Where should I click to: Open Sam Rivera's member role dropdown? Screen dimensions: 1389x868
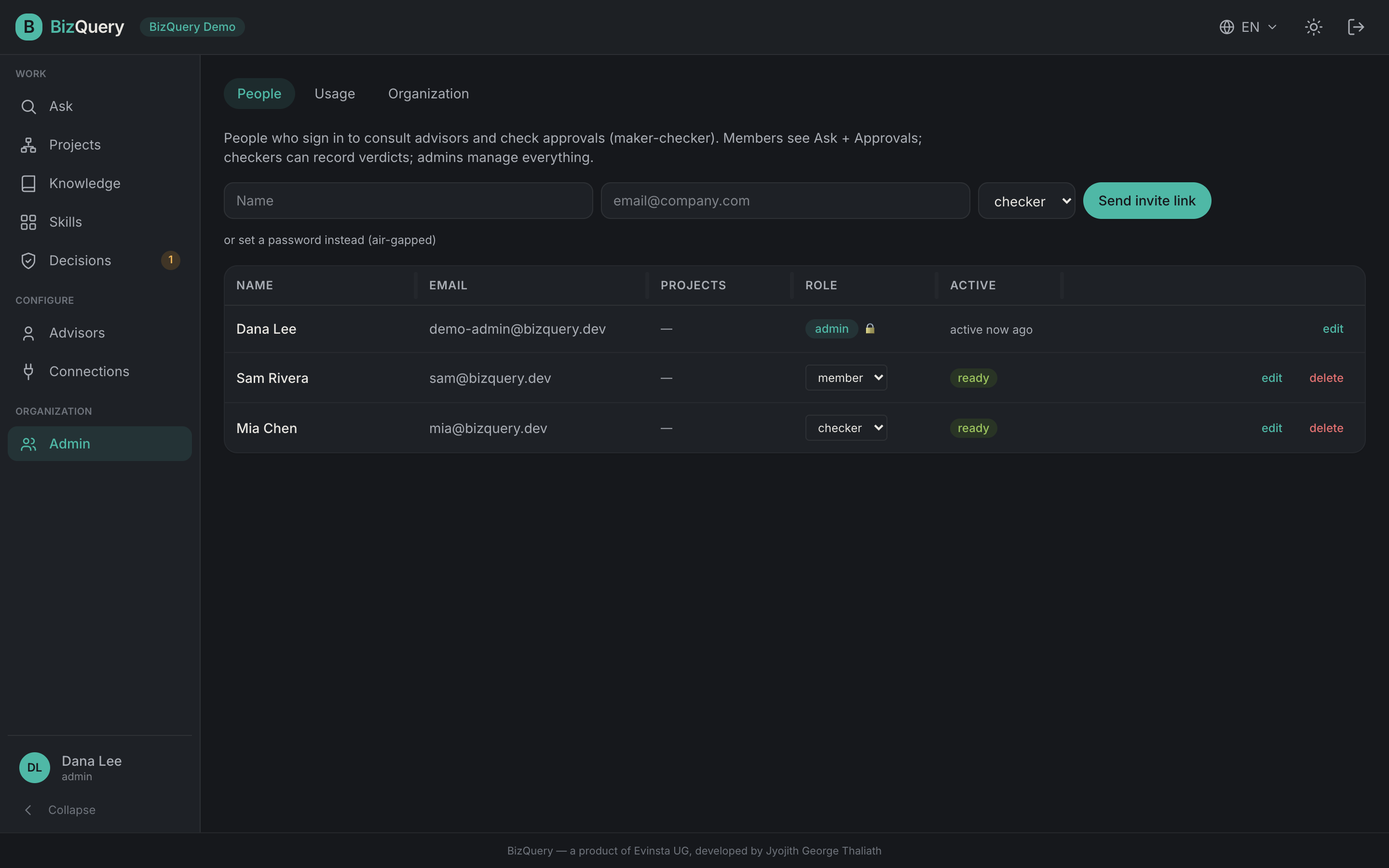tap(846, 378)
